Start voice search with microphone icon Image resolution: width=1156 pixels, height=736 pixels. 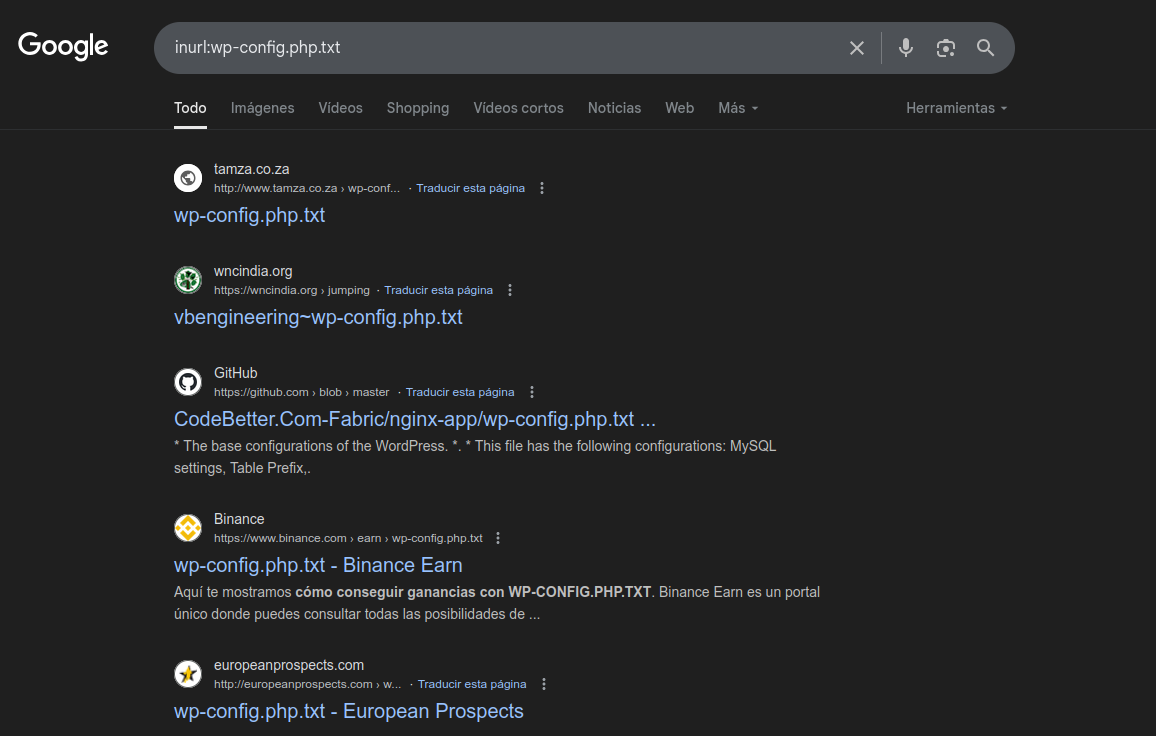click(906, 48)
